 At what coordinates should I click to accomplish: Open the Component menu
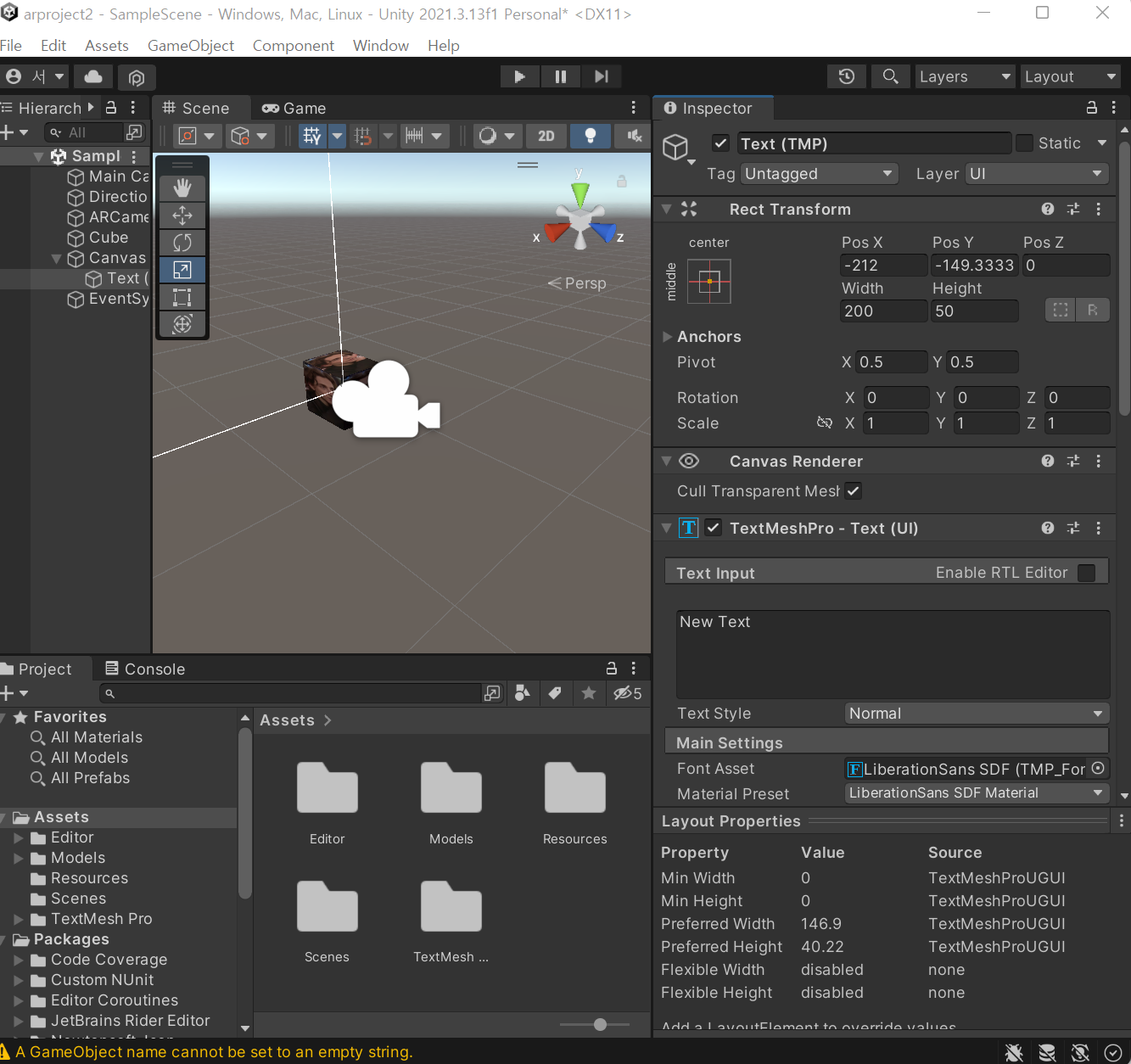[x=294, y=46]
